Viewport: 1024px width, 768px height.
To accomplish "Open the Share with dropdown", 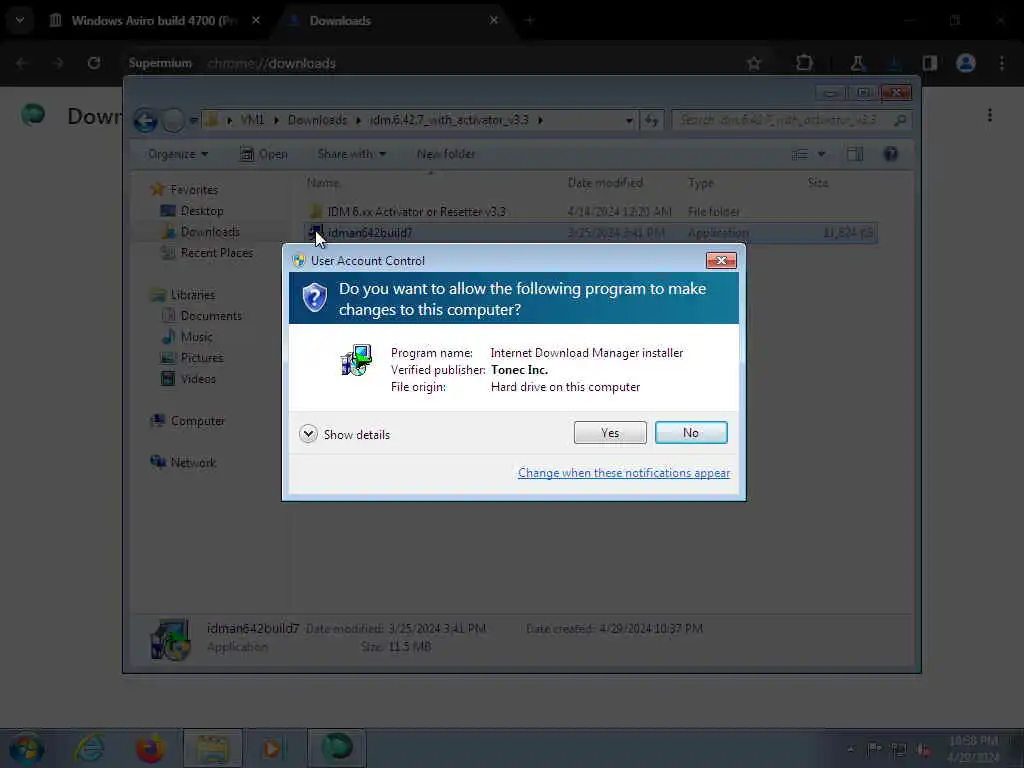I will (351, 154).
